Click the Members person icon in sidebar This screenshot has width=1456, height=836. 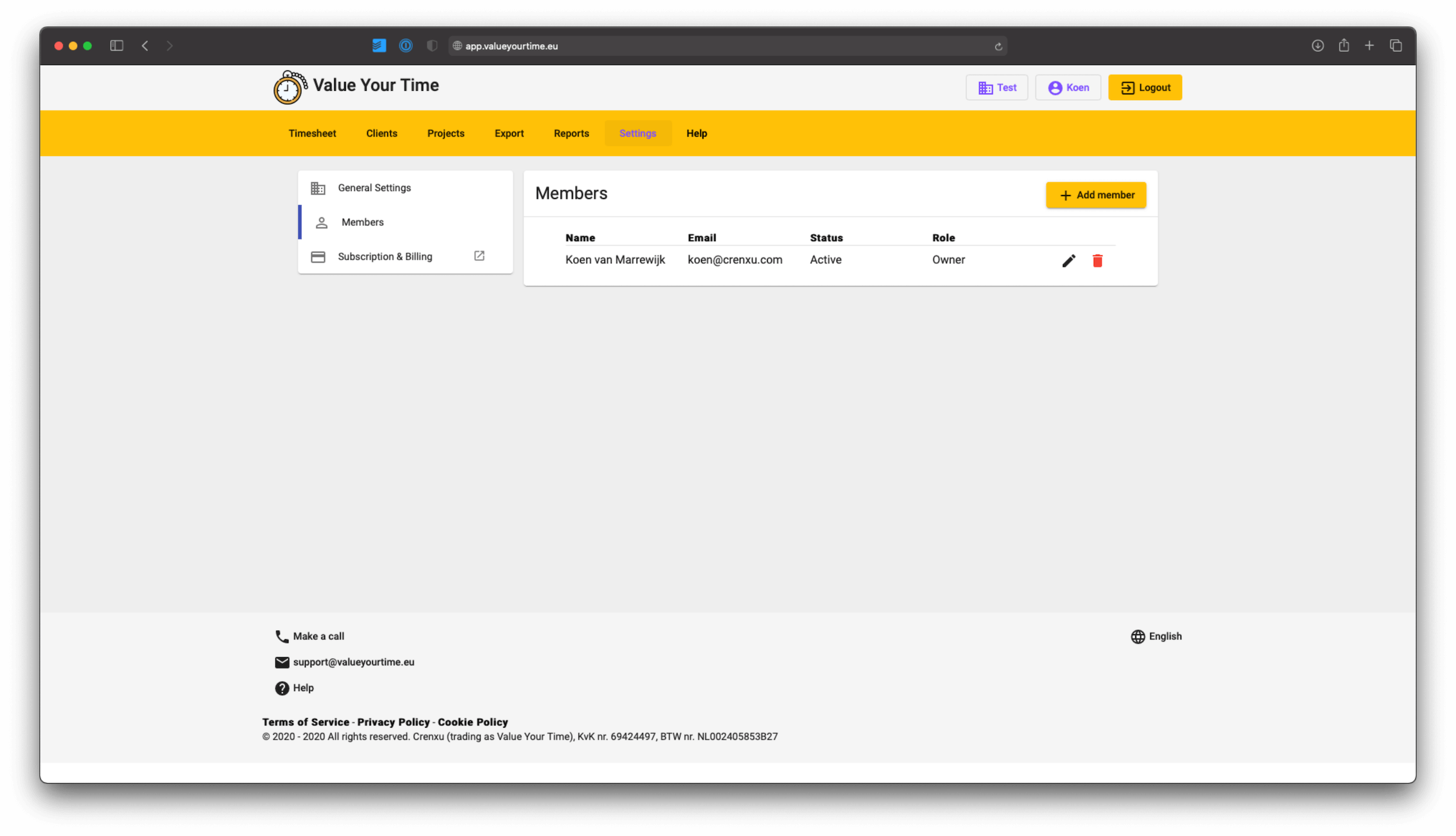[321, 222]
